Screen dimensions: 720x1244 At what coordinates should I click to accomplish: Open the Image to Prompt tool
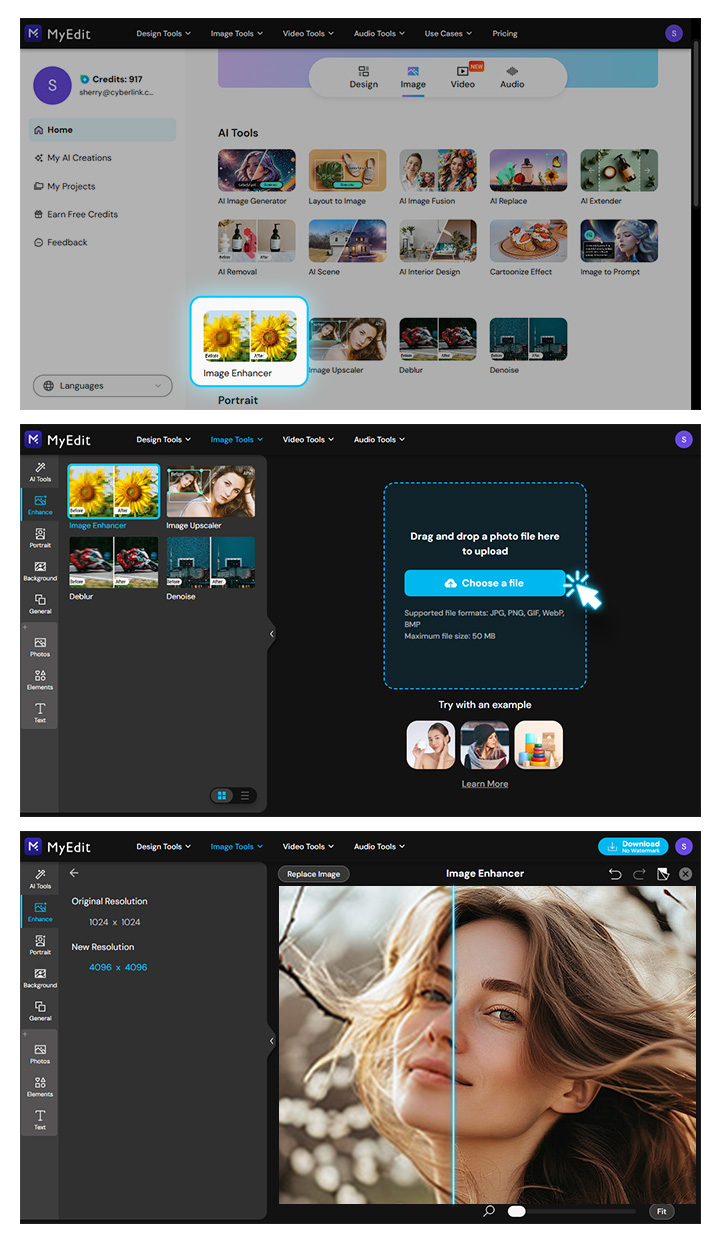[x=619, y=247]
